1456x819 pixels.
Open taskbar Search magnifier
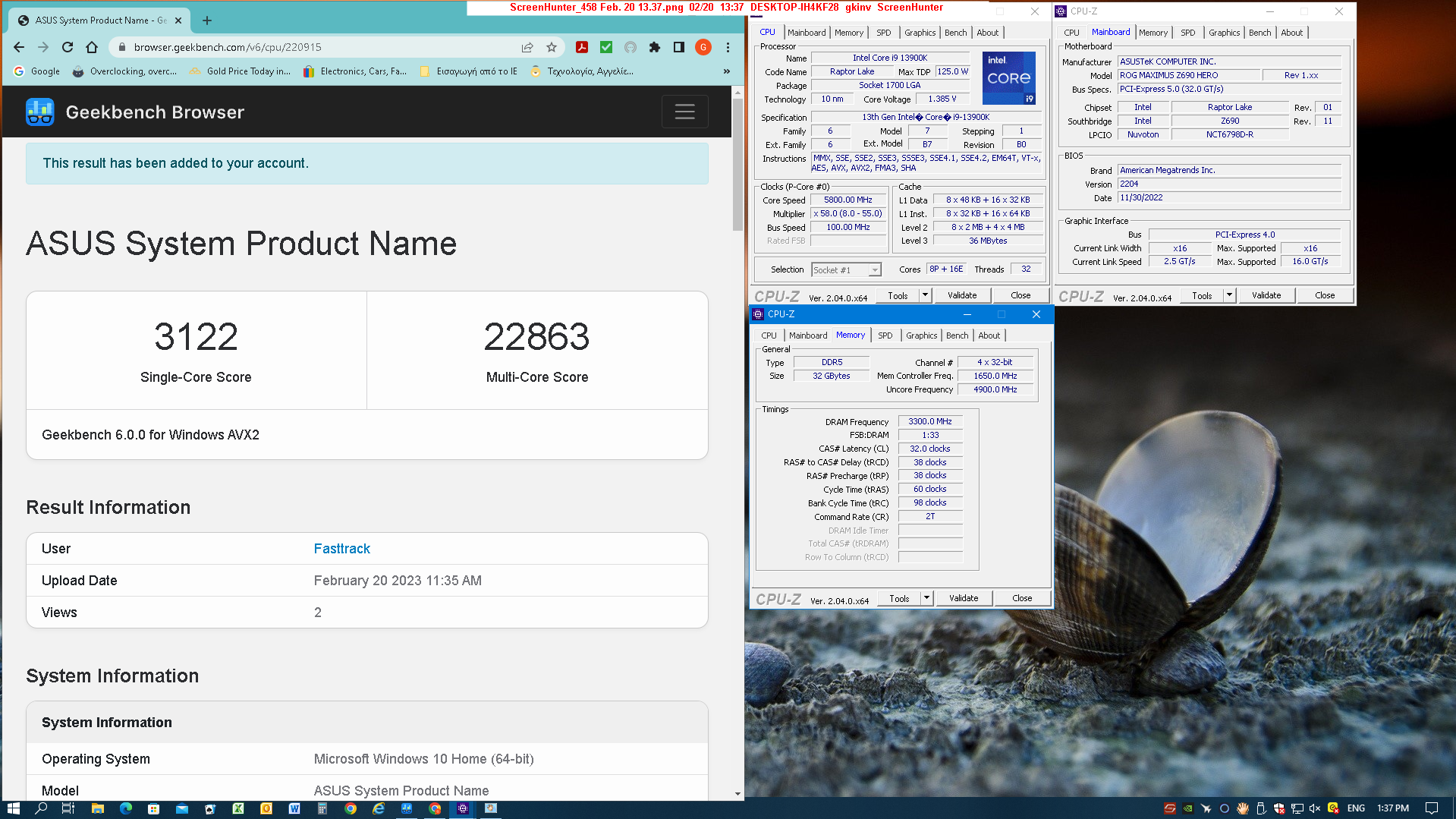click(41, 808)
